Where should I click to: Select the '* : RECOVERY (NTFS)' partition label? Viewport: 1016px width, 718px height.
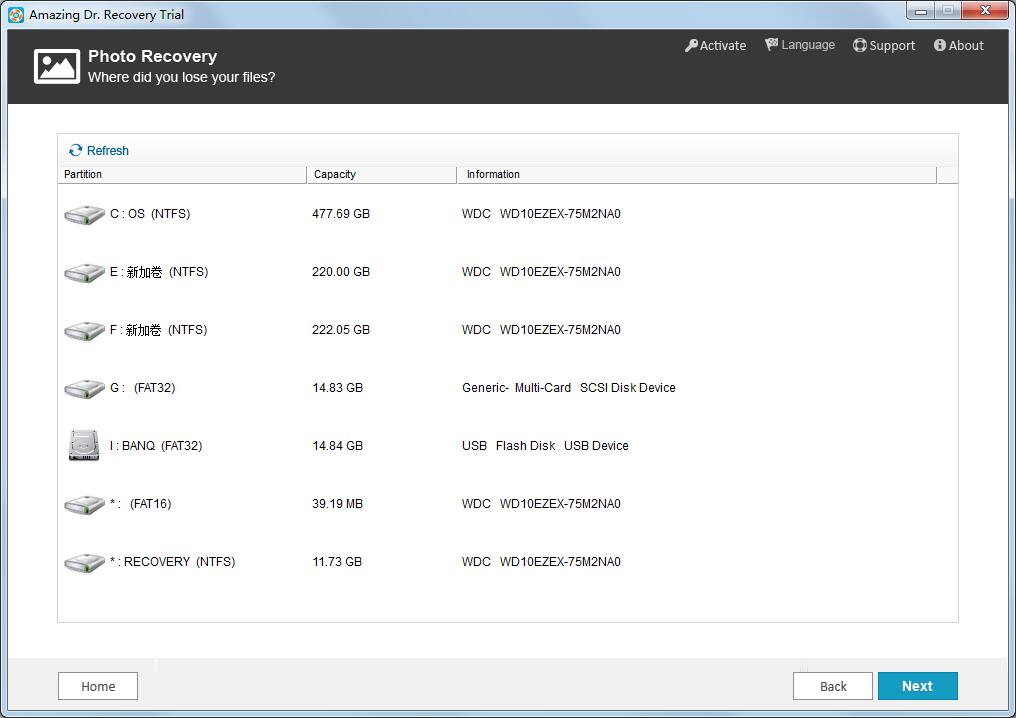point(172,562)
